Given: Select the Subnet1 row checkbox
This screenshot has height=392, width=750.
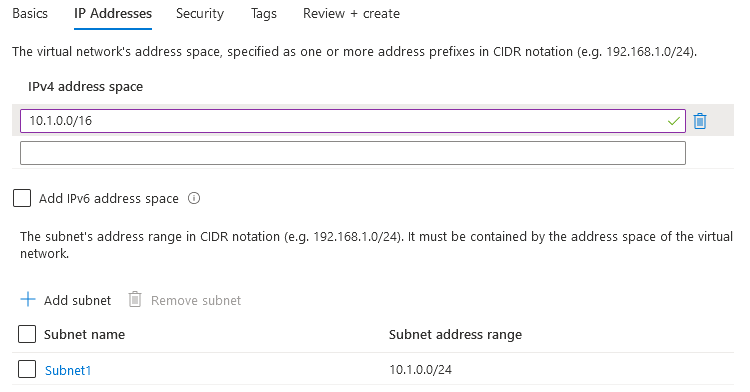Looking at the screenshot, I should pos(27,369).
